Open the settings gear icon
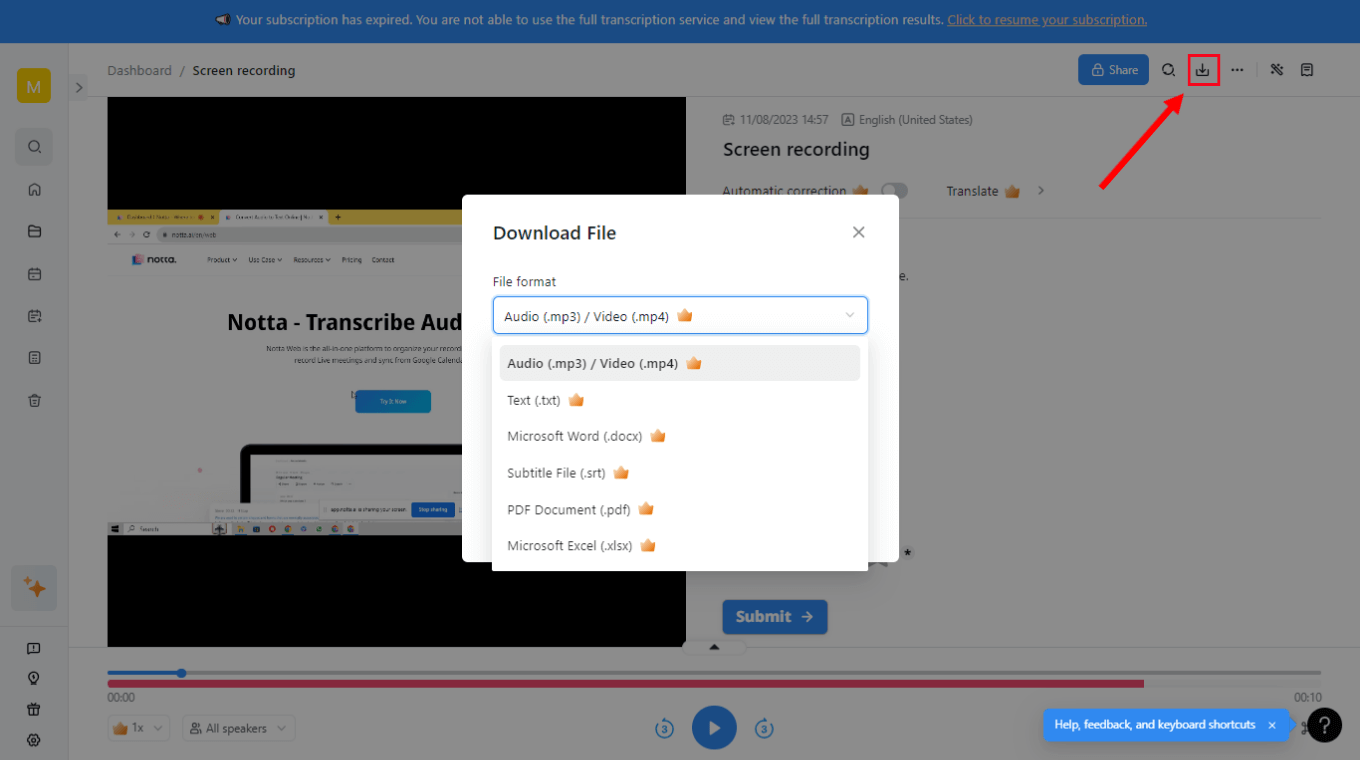The image size is (1360, 760). (34, 740)
